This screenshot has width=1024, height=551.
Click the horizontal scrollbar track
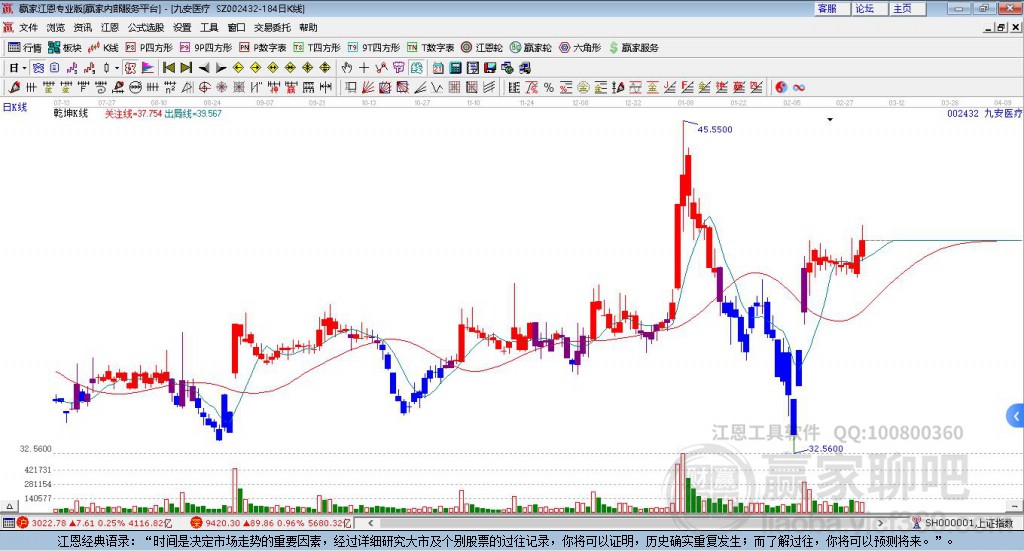click(x=624, y=523)
